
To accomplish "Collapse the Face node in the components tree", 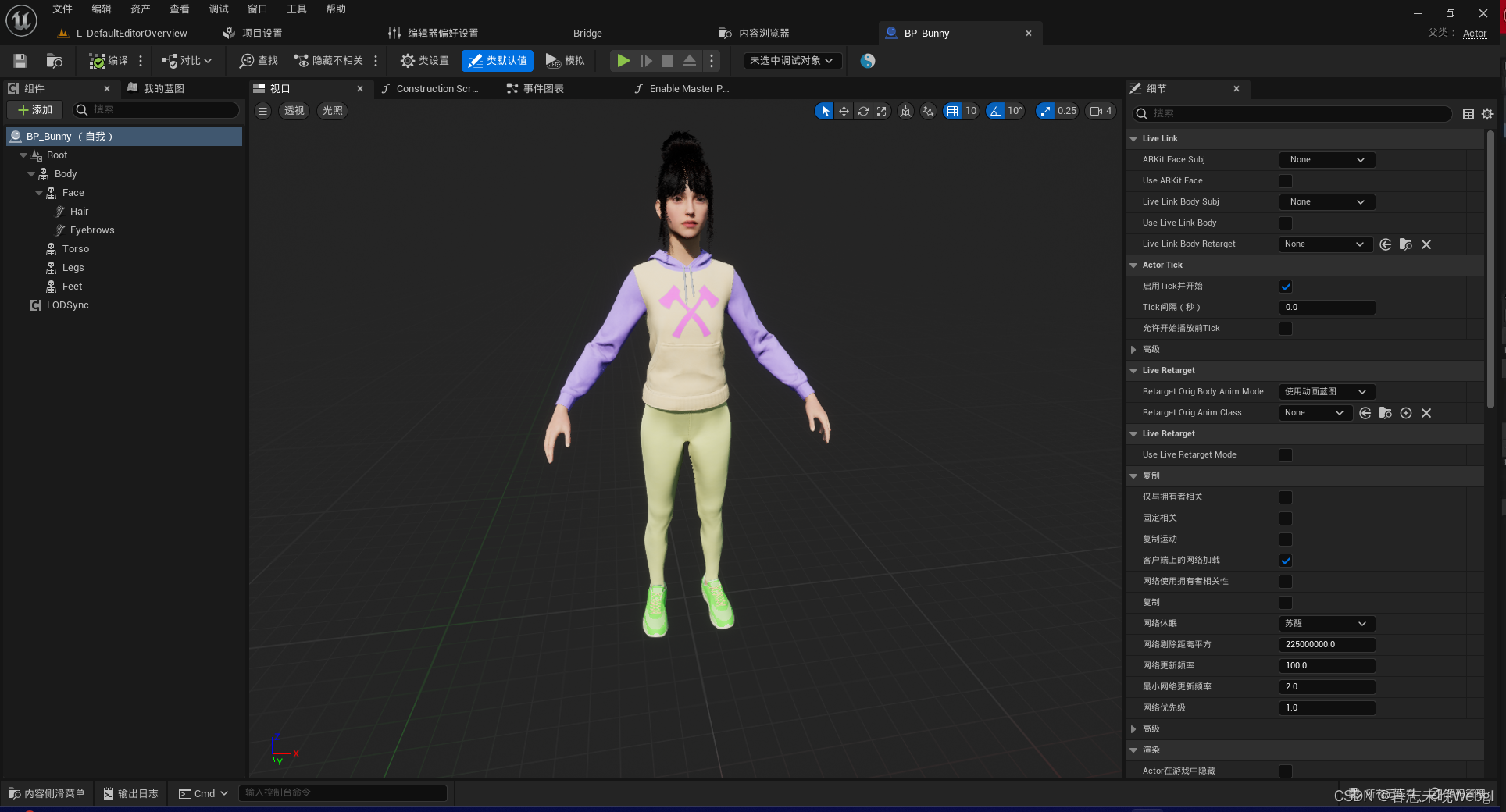I will (x=39, y=193).
